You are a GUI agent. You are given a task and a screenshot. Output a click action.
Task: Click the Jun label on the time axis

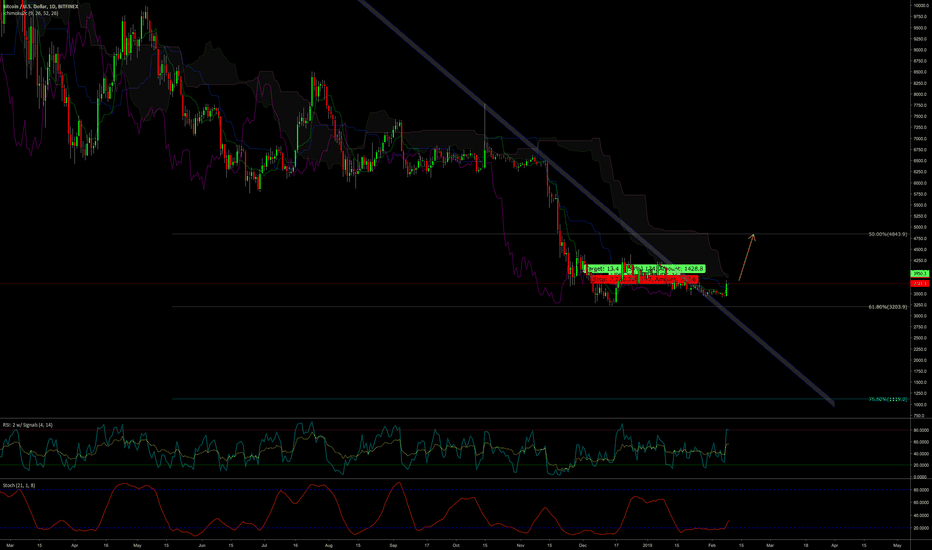click(201, 545)
